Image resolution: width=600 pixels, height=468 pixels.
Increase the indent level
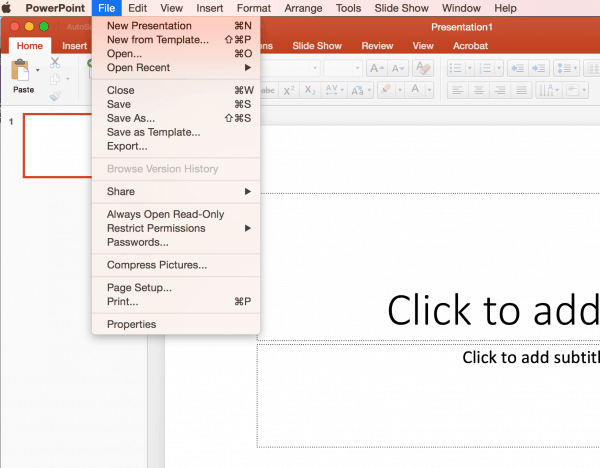(539, 68)
